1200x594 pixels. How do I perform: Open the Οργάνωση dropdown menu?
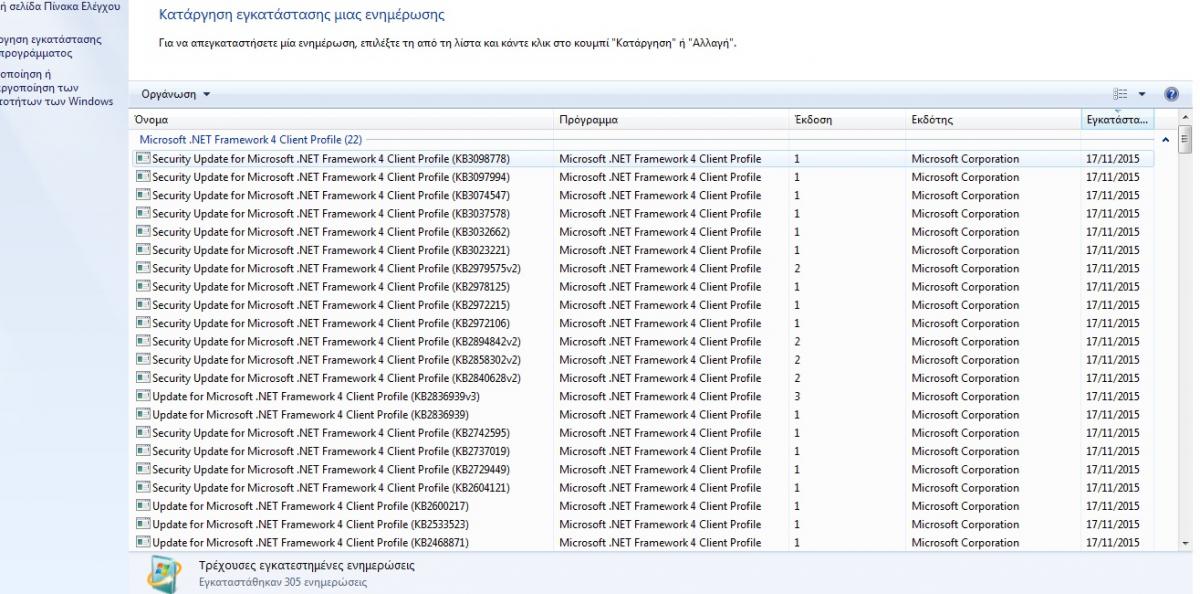point(176,94)
